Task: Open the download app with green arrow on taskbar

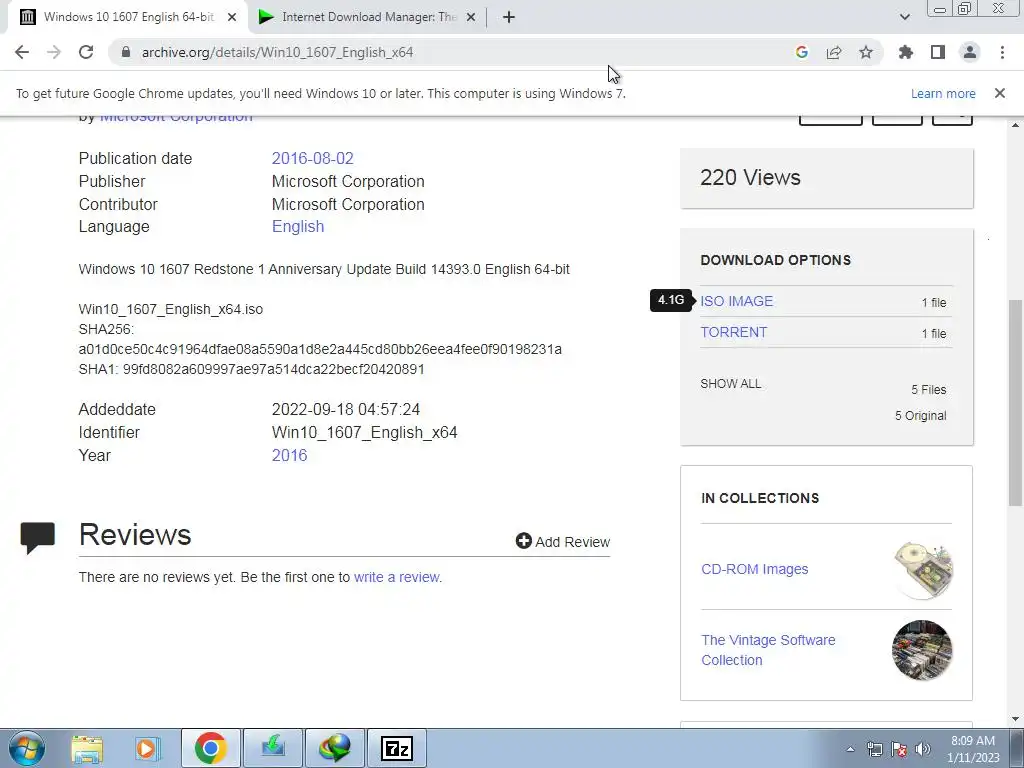Action: coord(273,748)
